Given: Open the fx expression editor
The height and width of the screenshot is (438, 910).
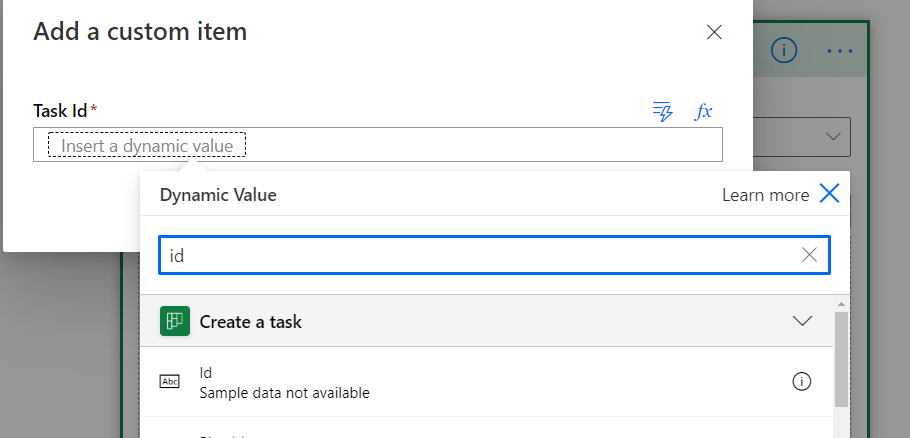Looking at the screenshot, I should (704, 111).
